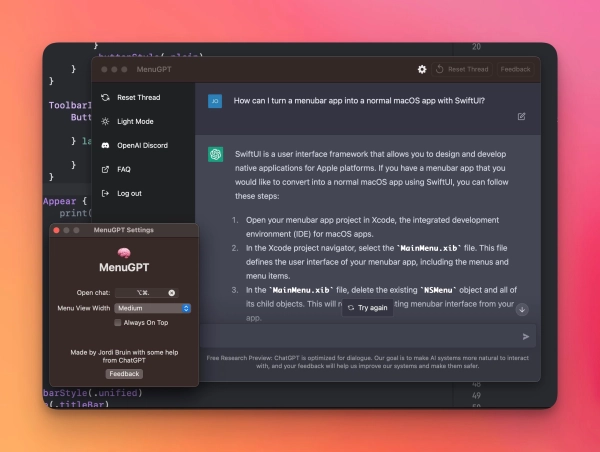Open settings via the gear icon
Screen dimensions: 600x452
pos(422,70)
